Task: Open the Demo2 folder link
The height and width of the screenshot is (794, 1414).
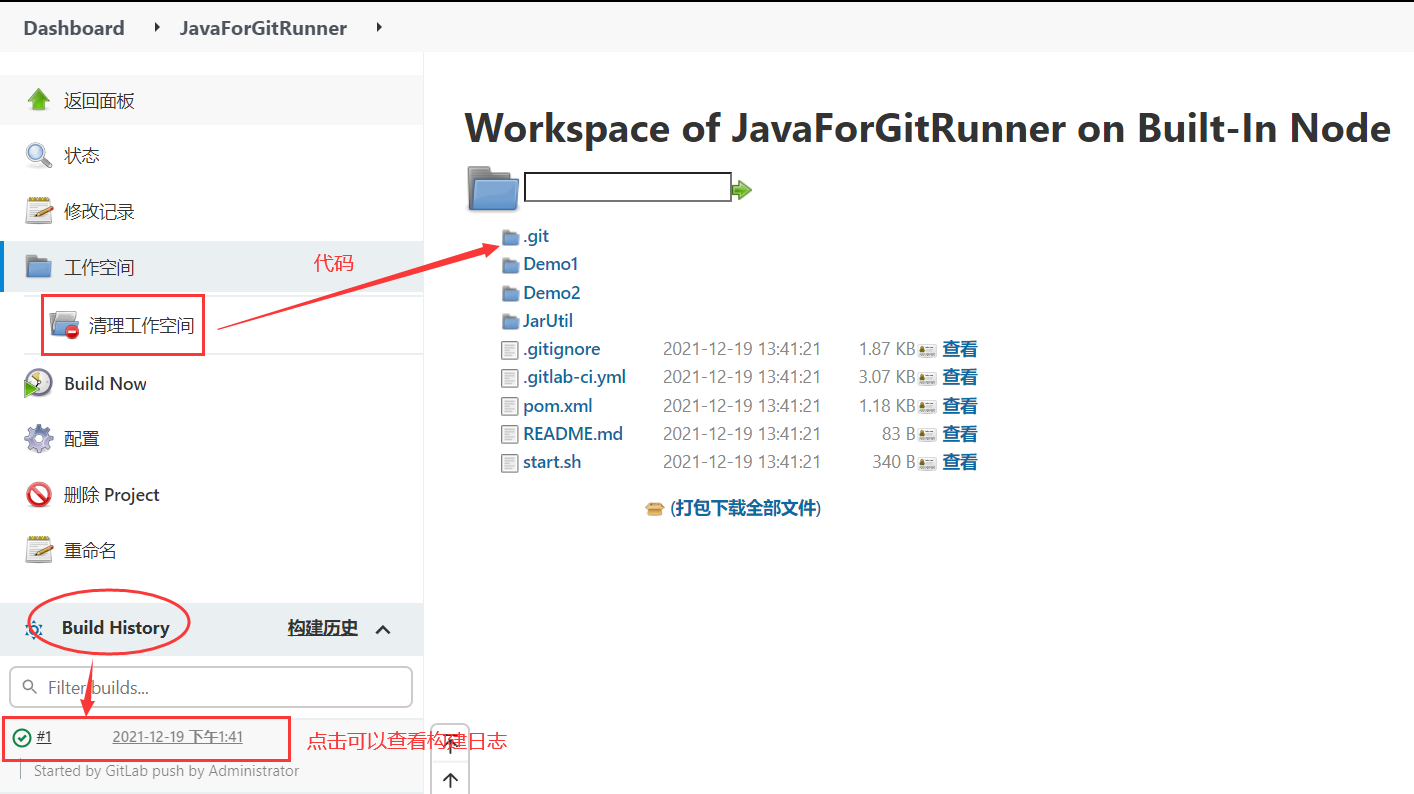Action: 552,293
